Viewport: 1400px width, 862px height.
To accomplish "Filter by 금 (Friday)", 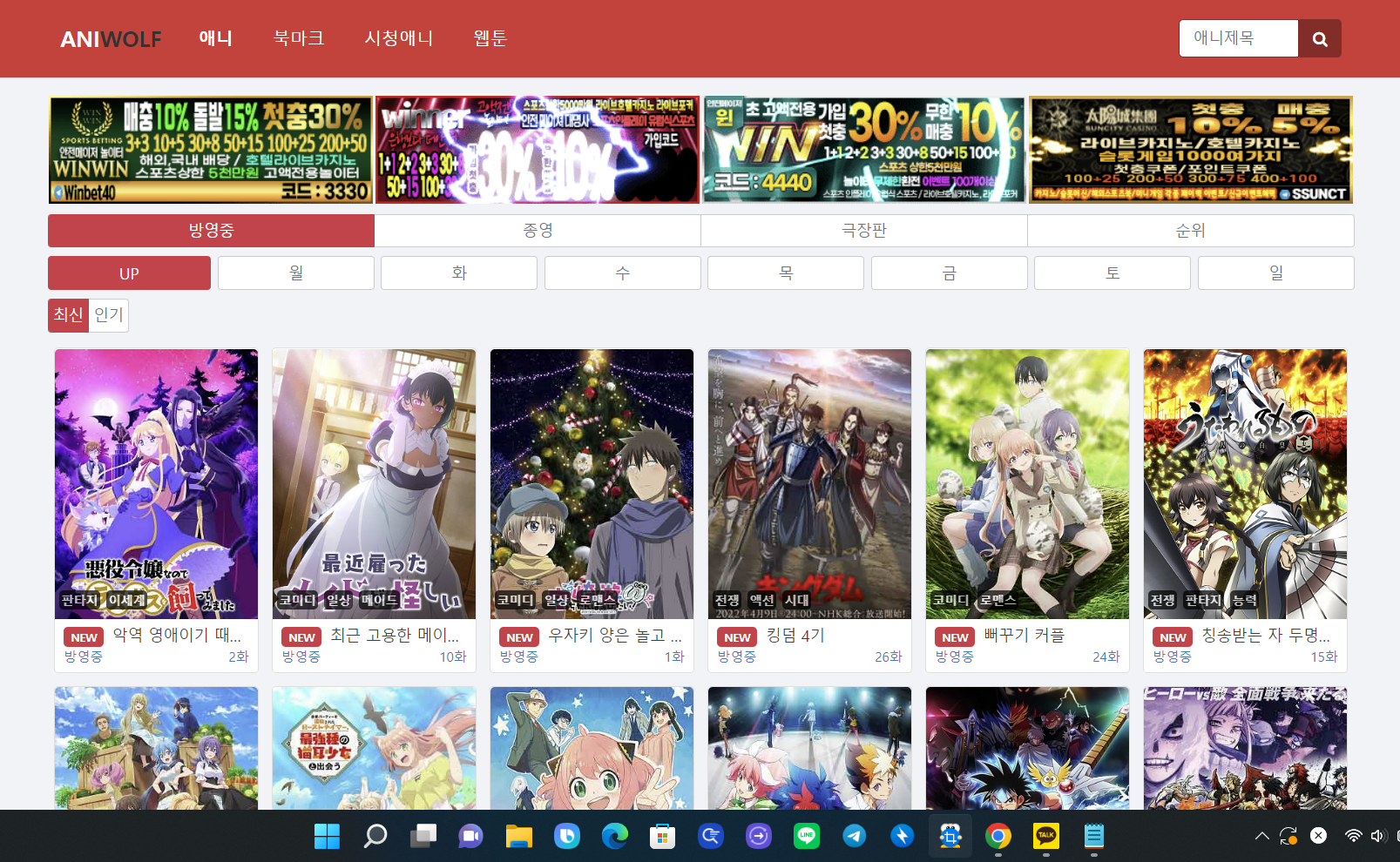I will [x=950, y=273].
